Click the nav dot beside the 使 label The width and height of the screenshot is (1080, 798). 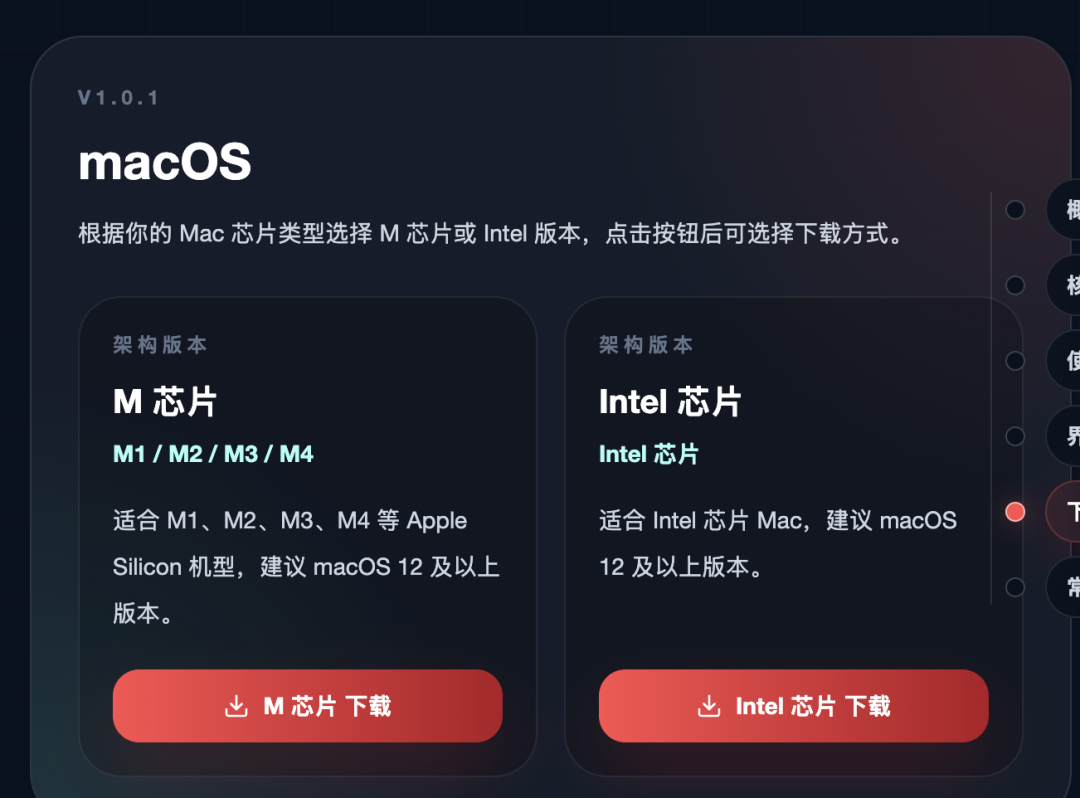1015,360
